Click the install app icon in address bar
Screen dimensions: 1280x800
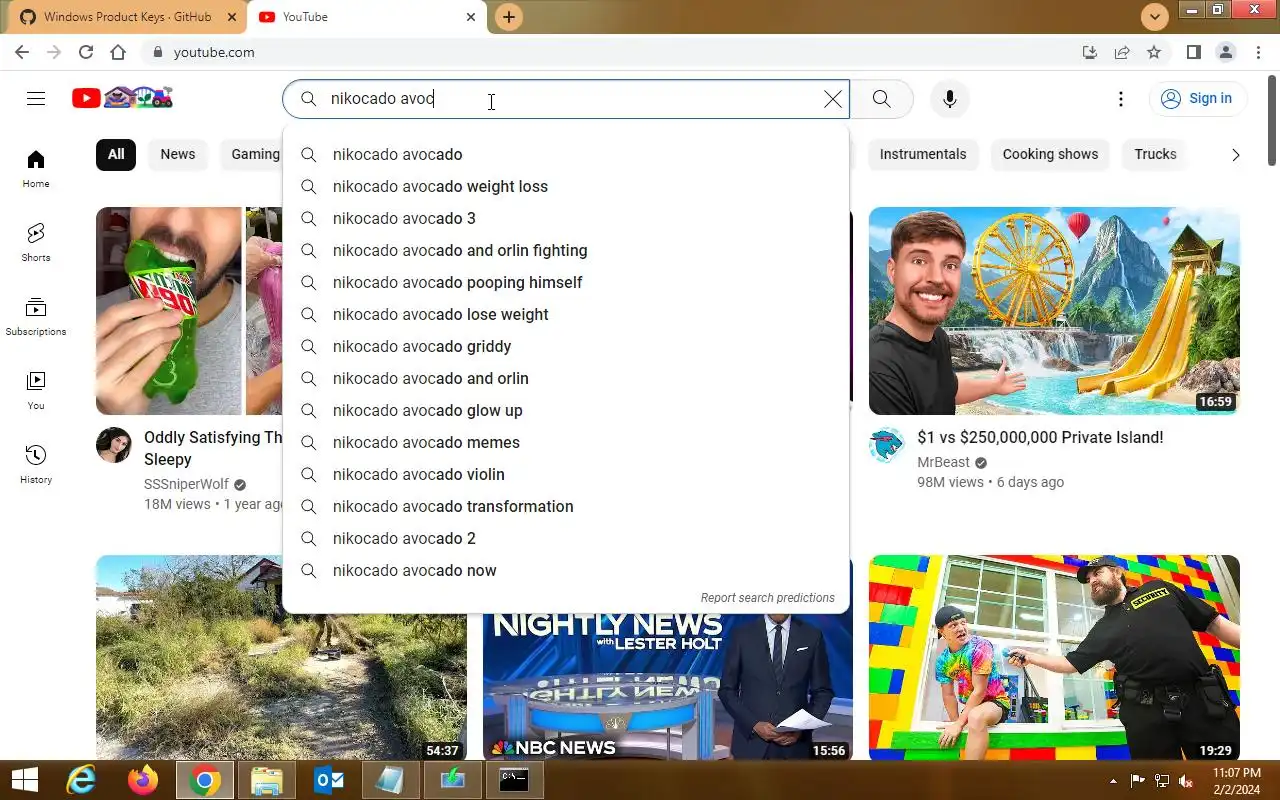pyautogui.click(x=1090, y=52)
